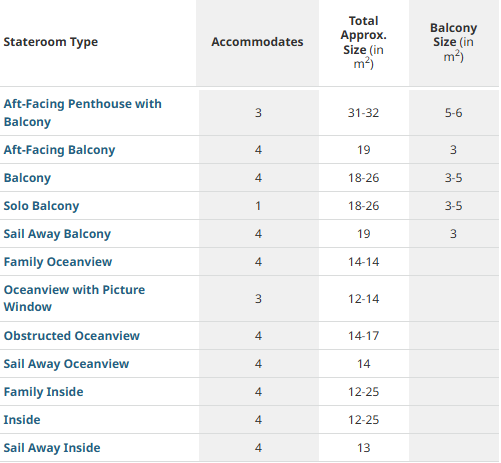The image size is (501, 463).
Task: Open the Obstructed Oceanview stateroom link
Action: tap(72, 336)
